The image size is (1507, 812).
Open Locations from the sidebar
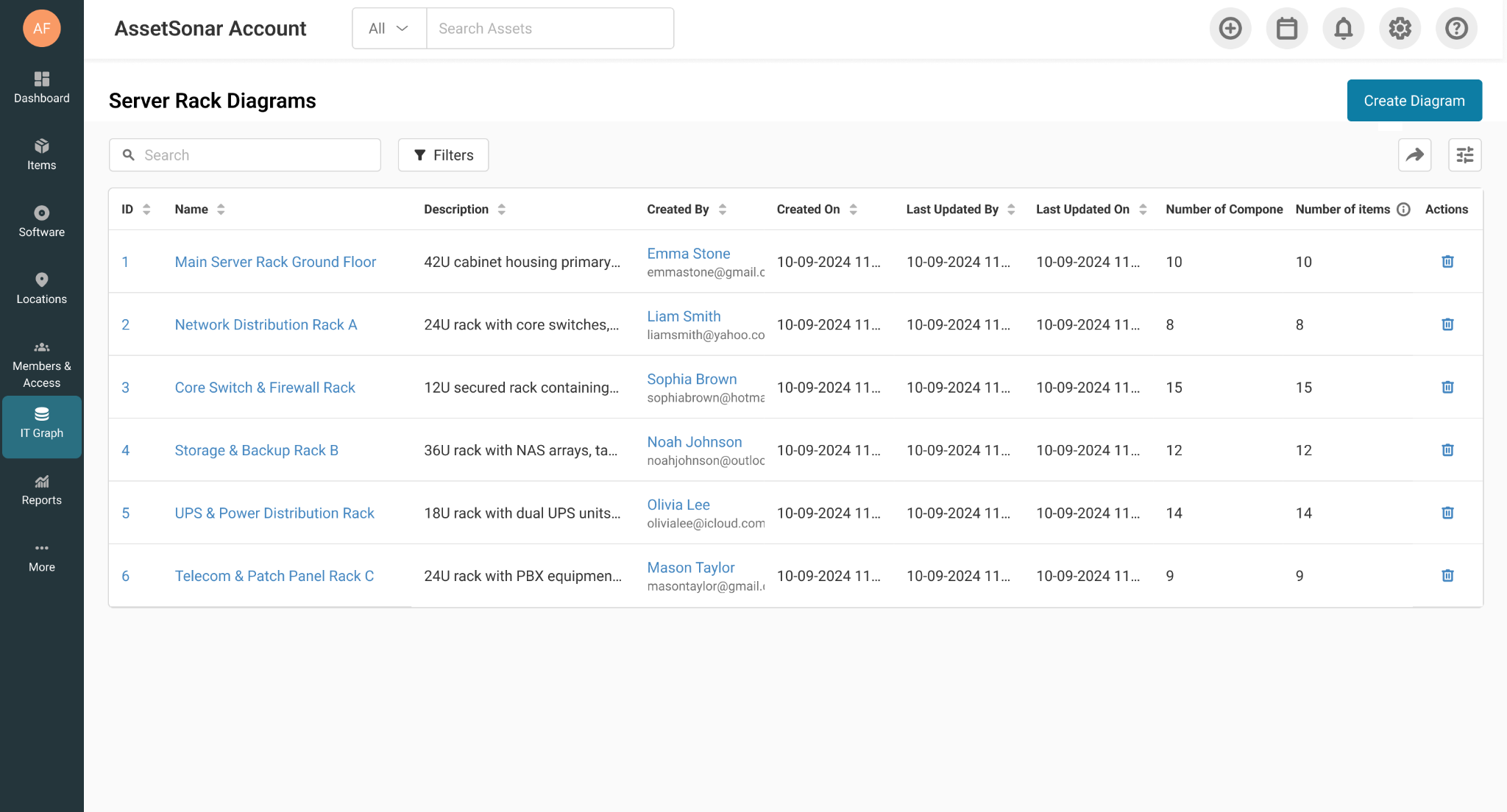pyautogui.click(x=42, y=288)
